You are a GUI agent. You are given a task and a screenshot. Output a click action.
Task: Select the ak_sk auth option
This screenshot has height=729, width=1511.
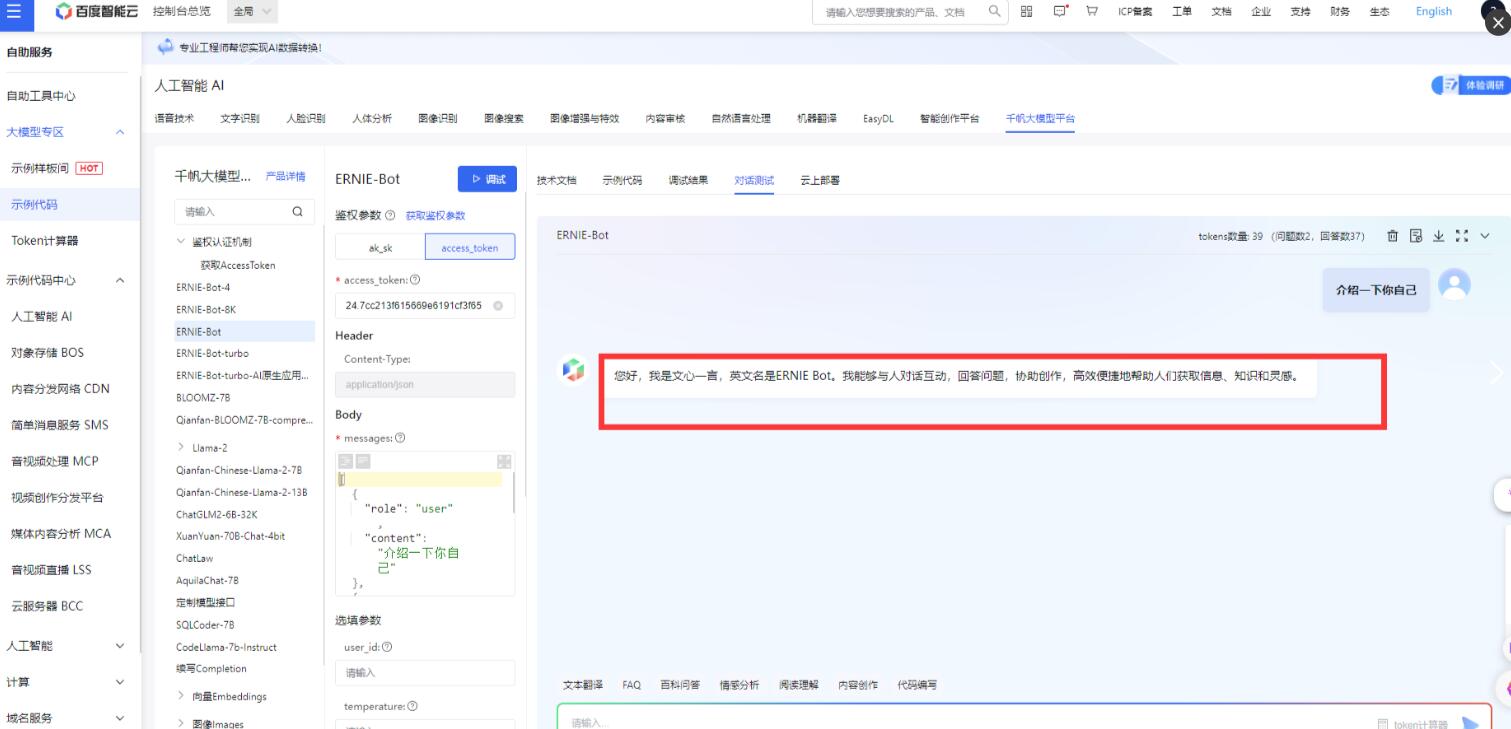[x=380, y=247]
